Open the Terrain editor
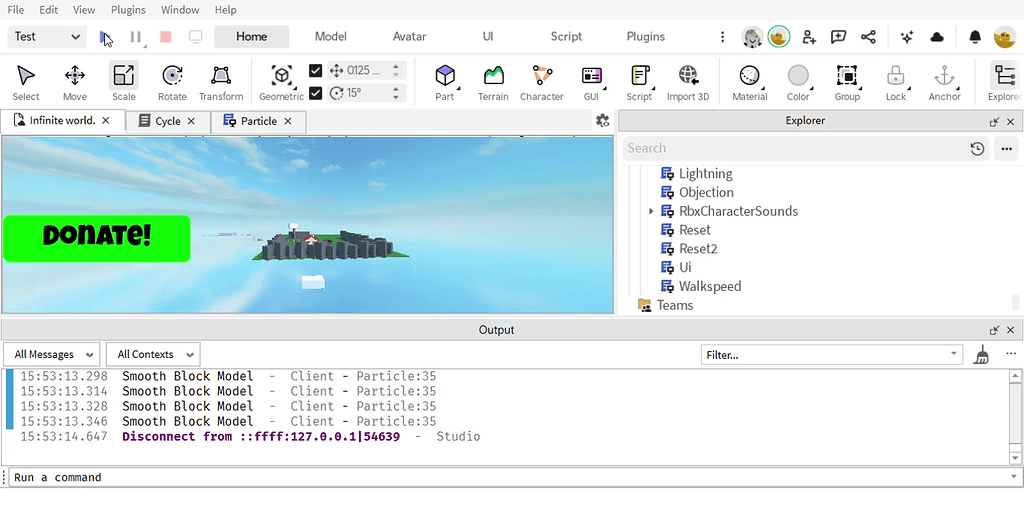 (x=493, y=82)
